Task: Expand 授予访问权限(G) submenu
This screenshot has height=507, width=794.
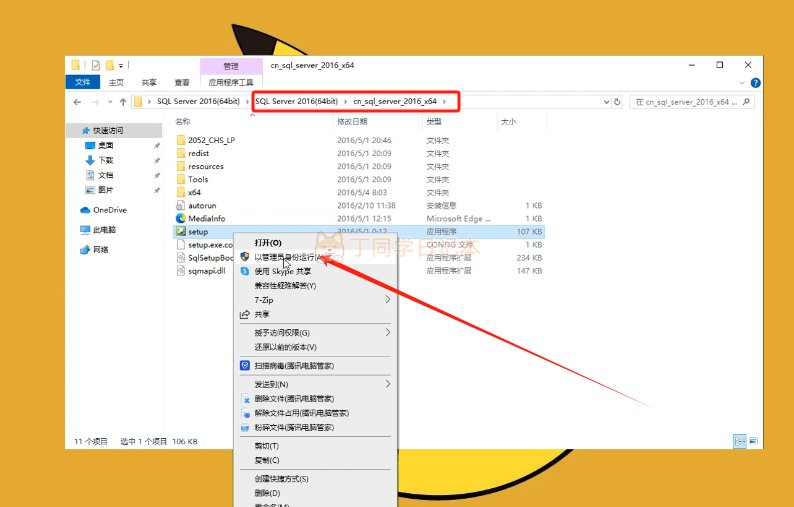Action: tap(315, 333)
